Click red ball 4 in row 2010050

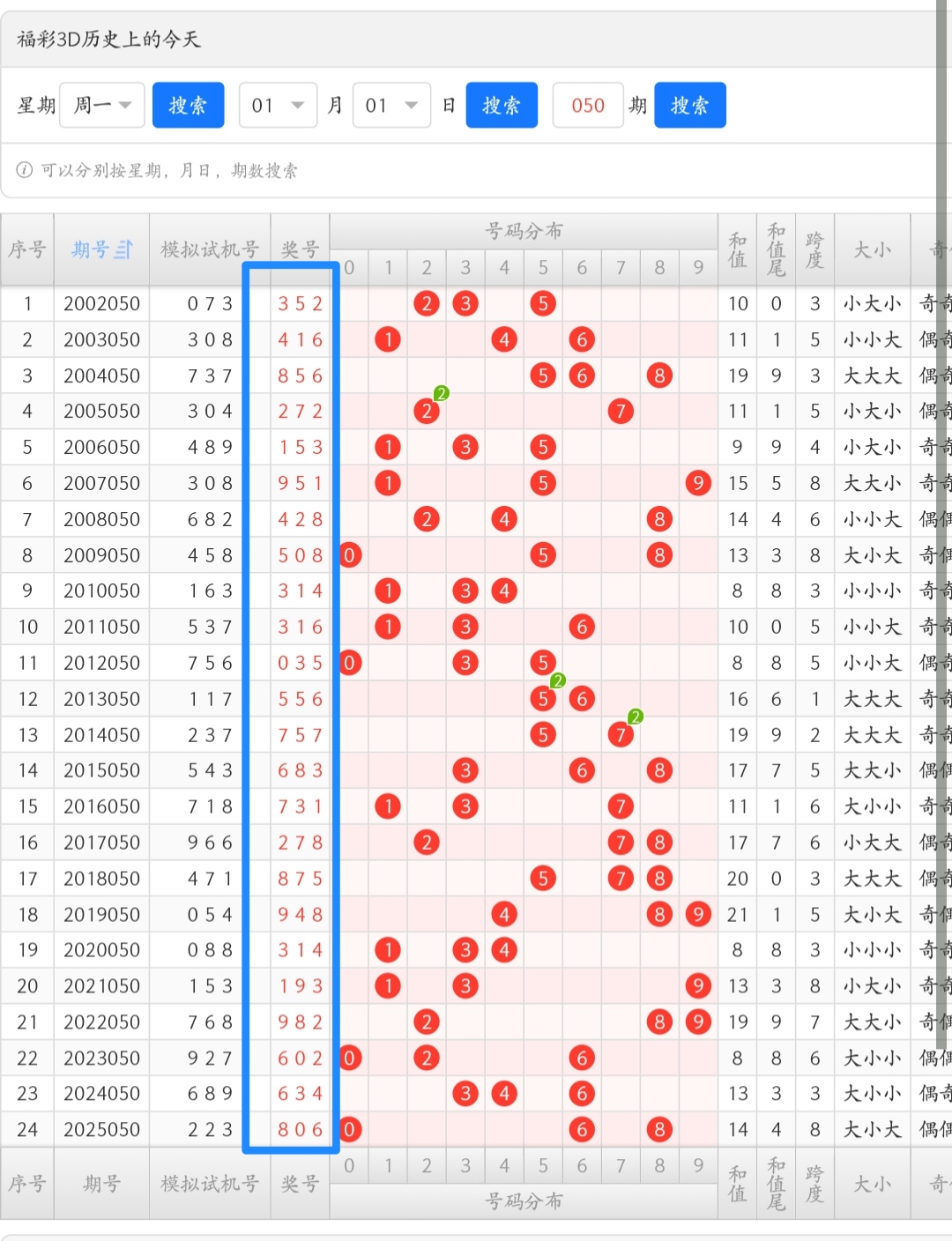[x=504, y=591]
